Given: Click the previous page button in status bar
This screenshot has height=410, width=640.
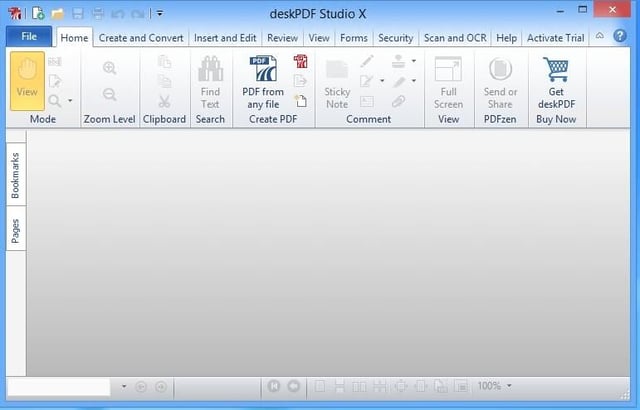Looking at the screenshot, I should (x=294, y=386).
